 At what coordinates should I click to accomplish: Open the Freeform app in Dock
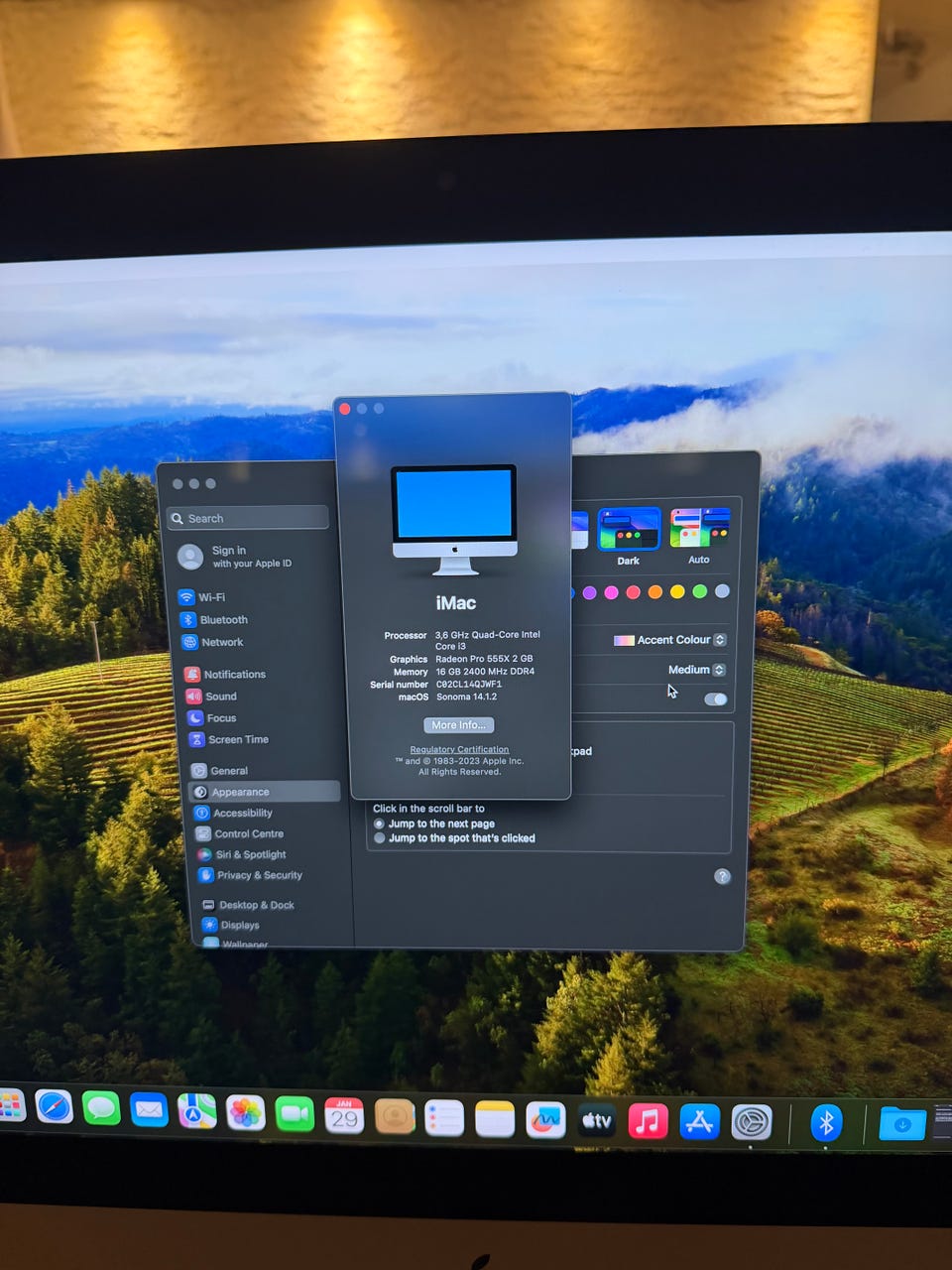(x=545, y=1120)
